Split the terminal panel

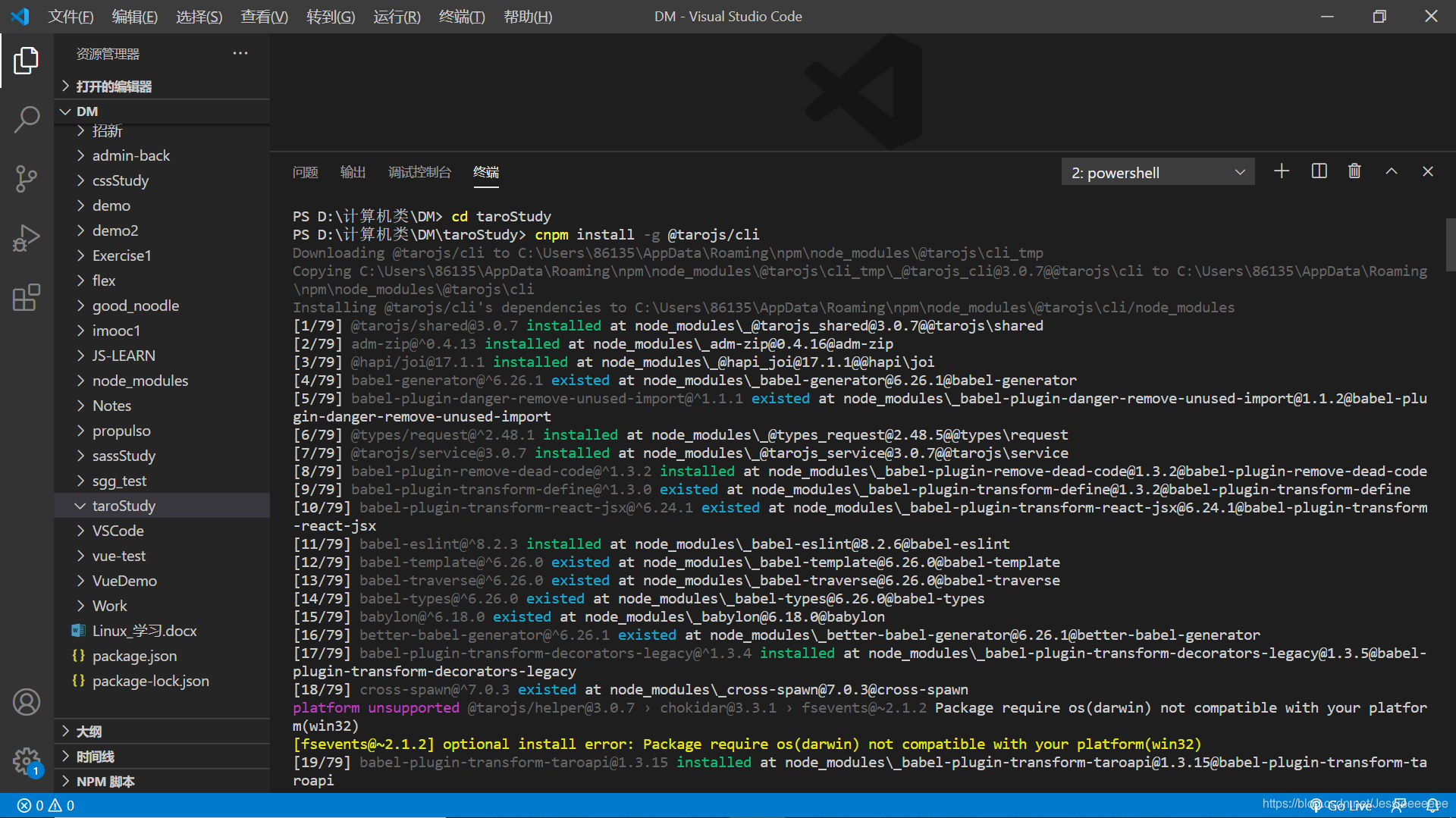pyautogui.click(x=1319, y=171)
